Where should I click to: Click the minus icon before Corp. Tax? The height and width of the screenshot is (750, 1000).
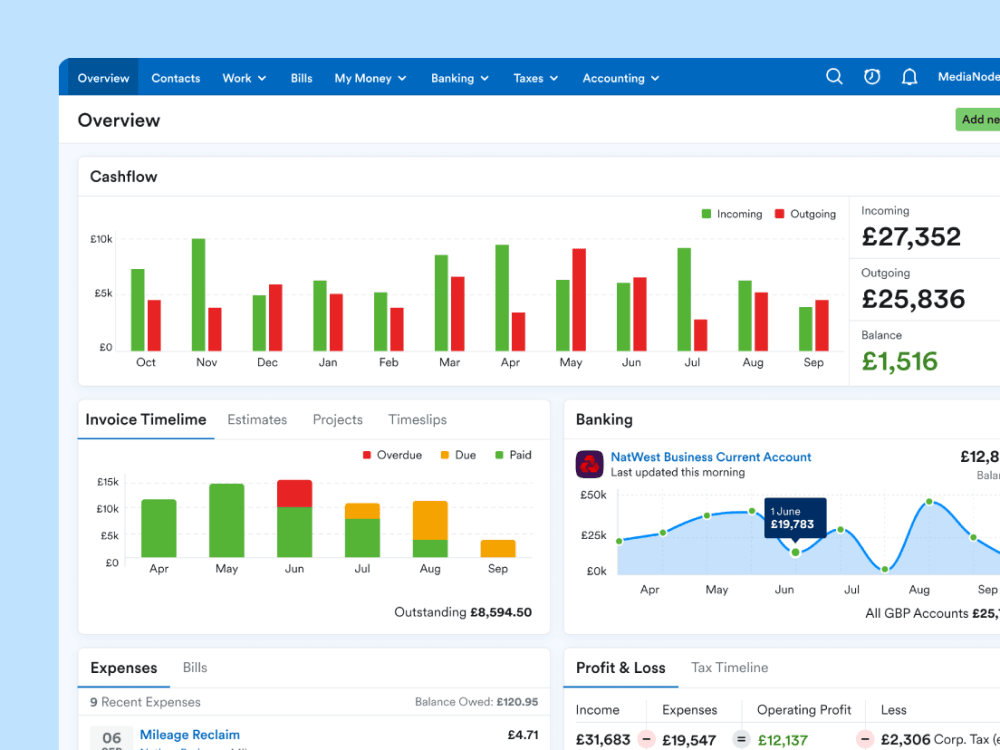point(863,740)
